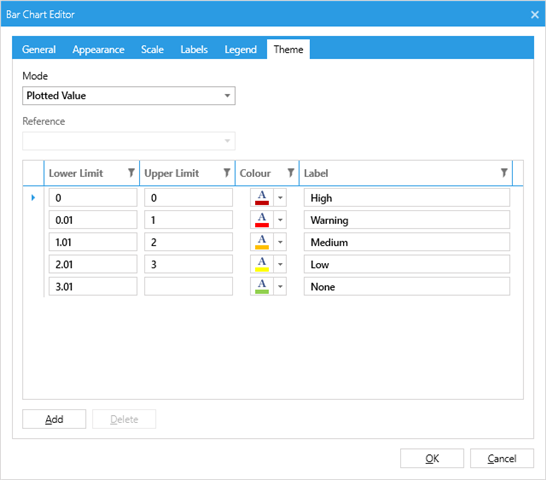The image size is (546, 480).
Task: Switch to the Appearance tab
Action: (x=98, y=49)
